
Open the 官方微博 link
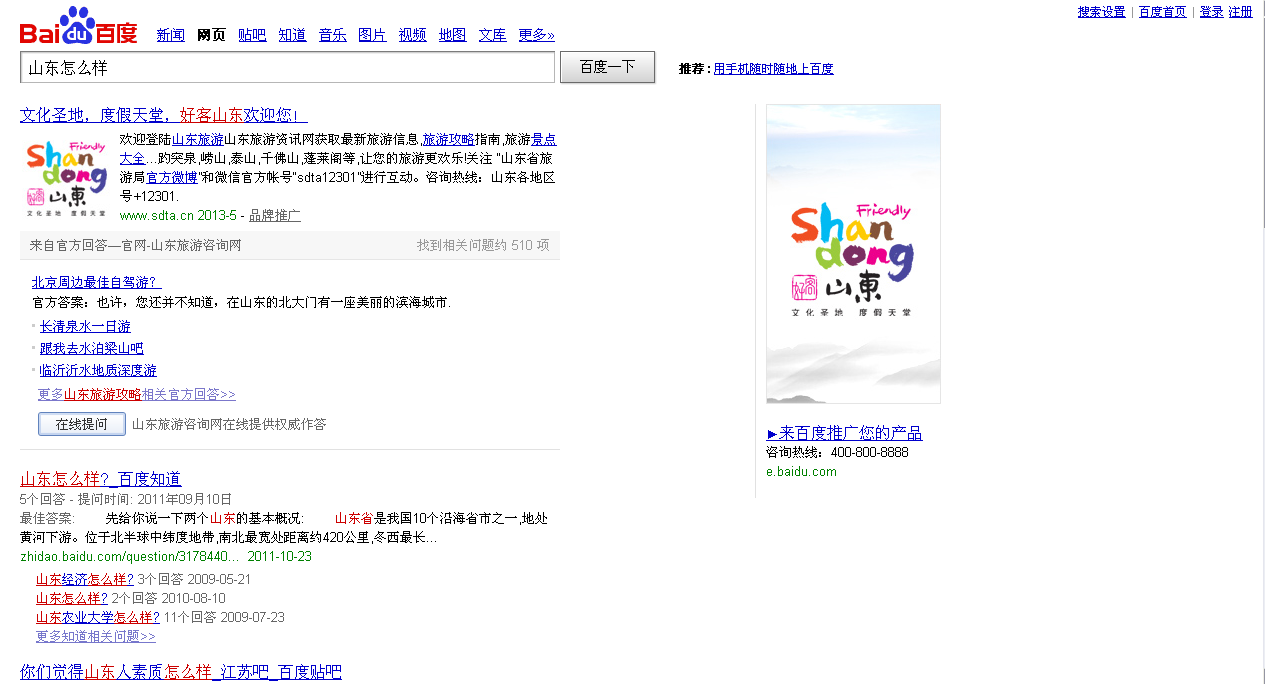pos(172,178)
